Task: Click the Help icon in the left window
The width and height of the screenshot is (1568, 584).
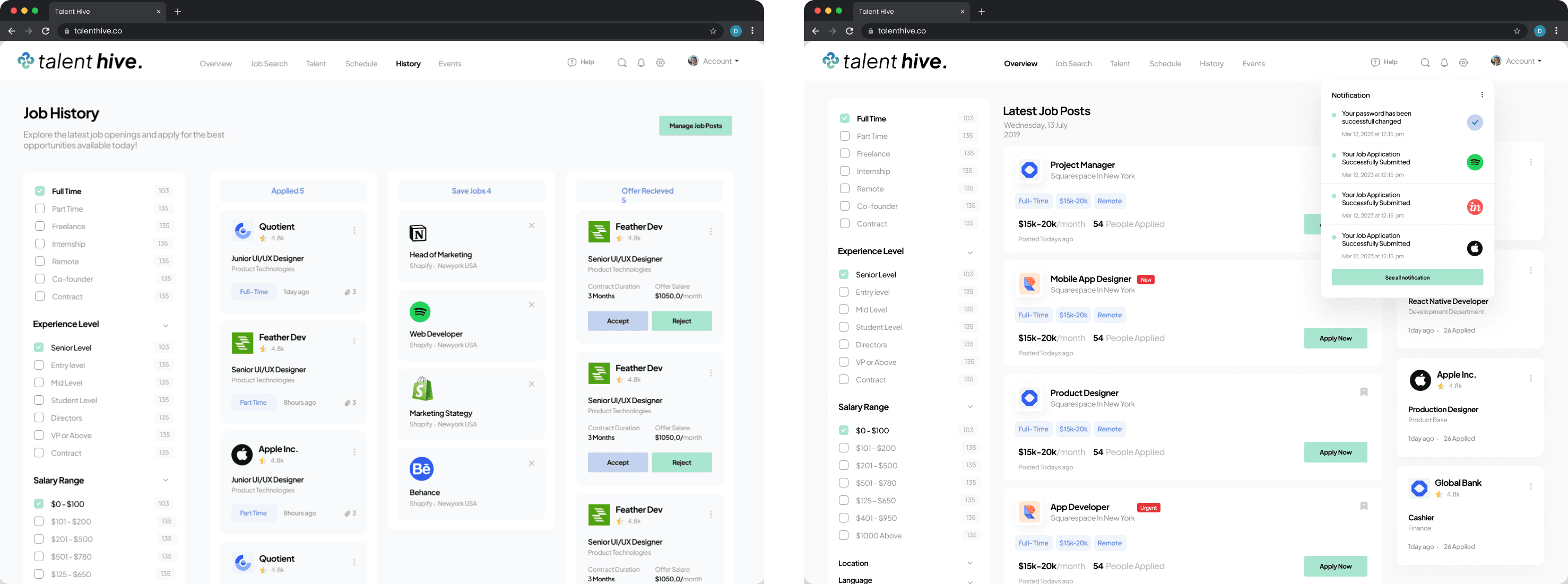Action: point(571,62)
